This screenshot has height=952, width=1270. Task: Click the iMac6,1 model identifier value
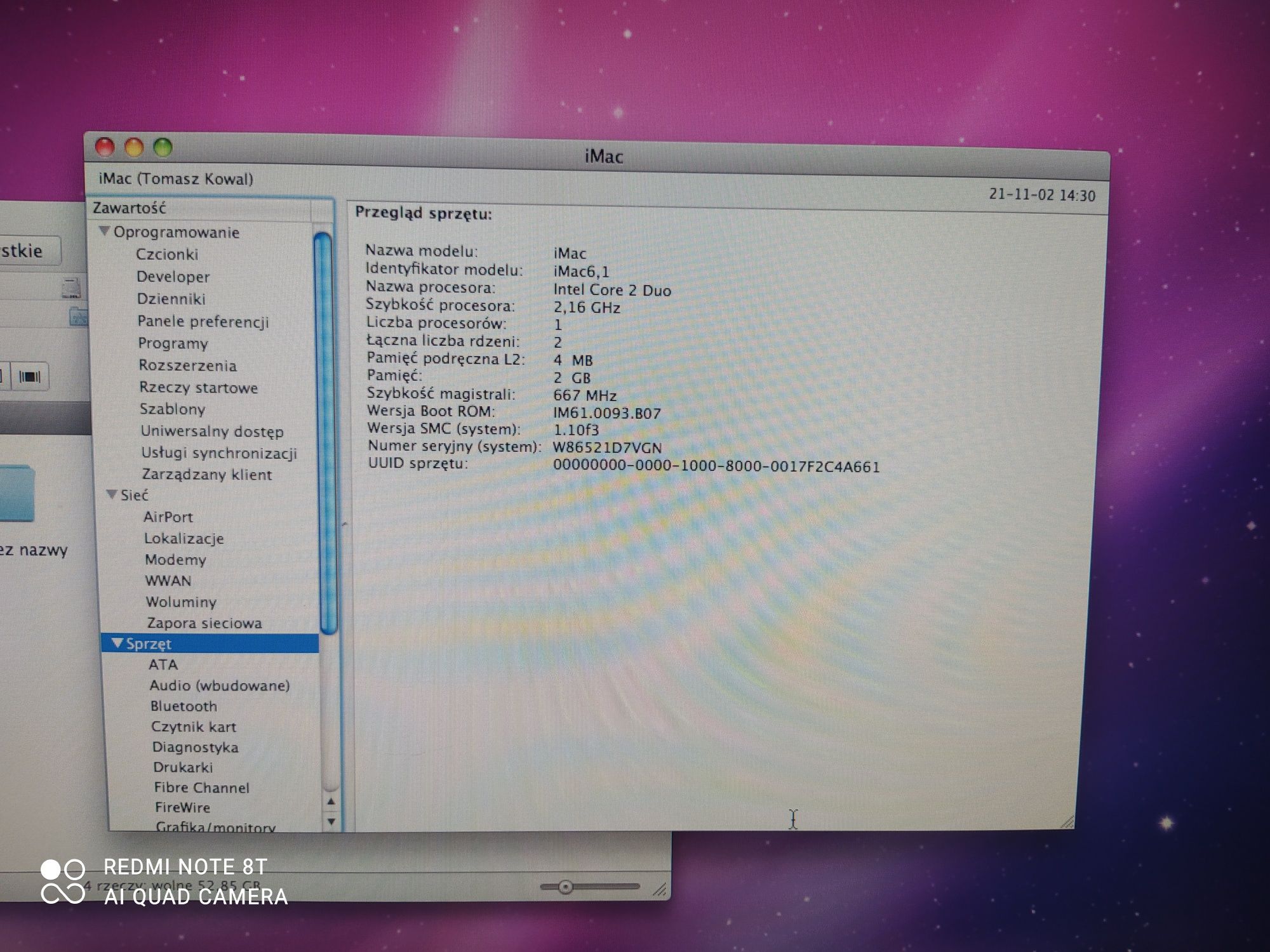(x=581, y=272)
